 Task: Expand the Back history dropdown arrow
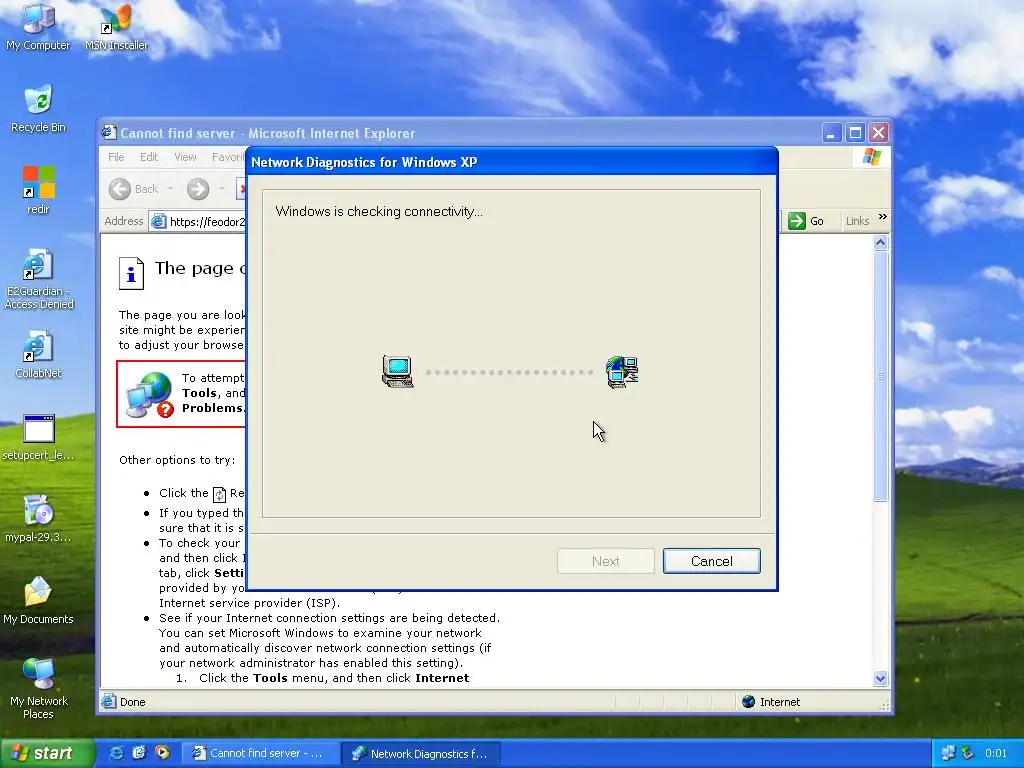click(x=170, y=189)
